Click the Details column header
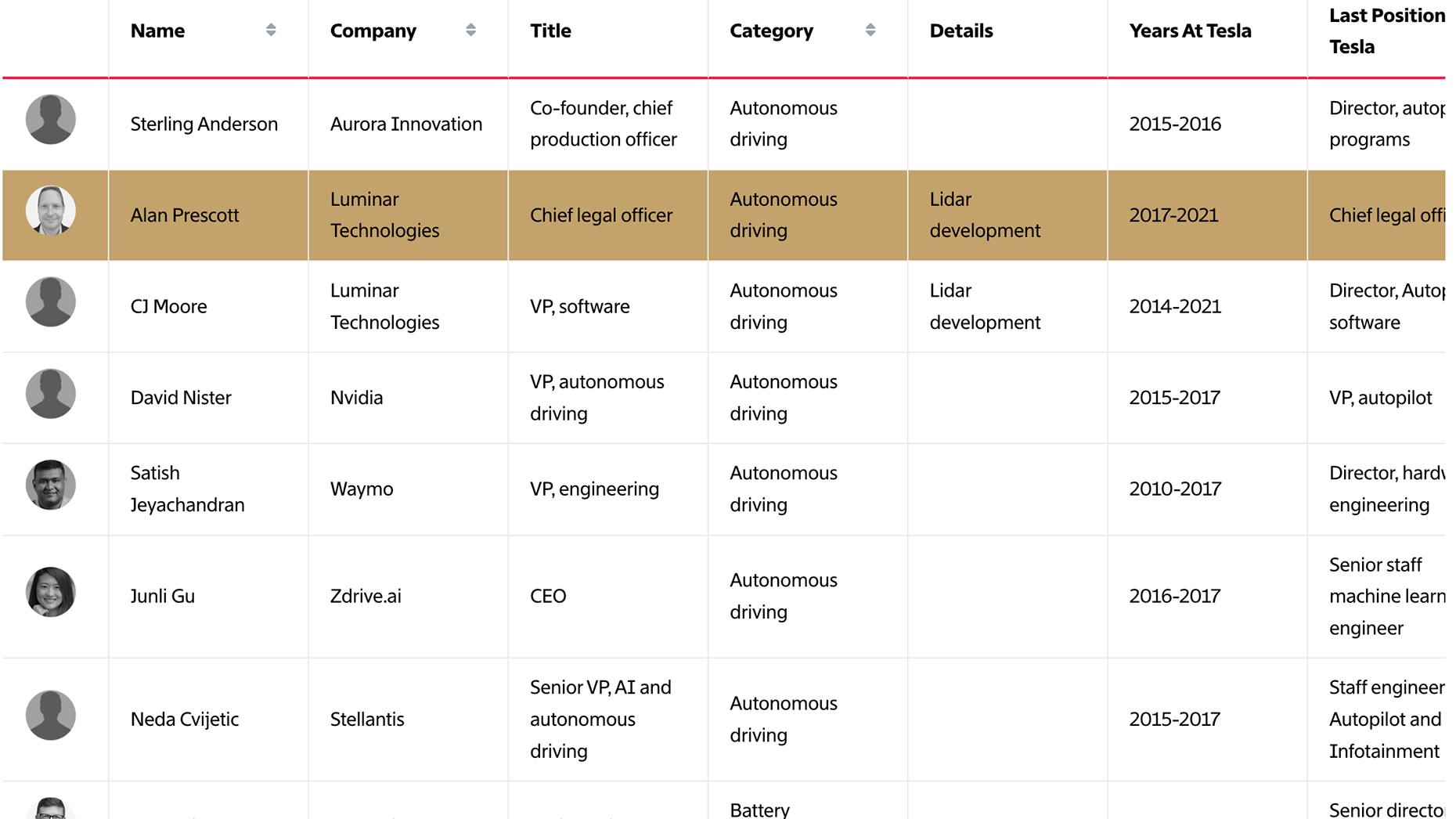This screenshot has width=1456, height=819. 960,31
